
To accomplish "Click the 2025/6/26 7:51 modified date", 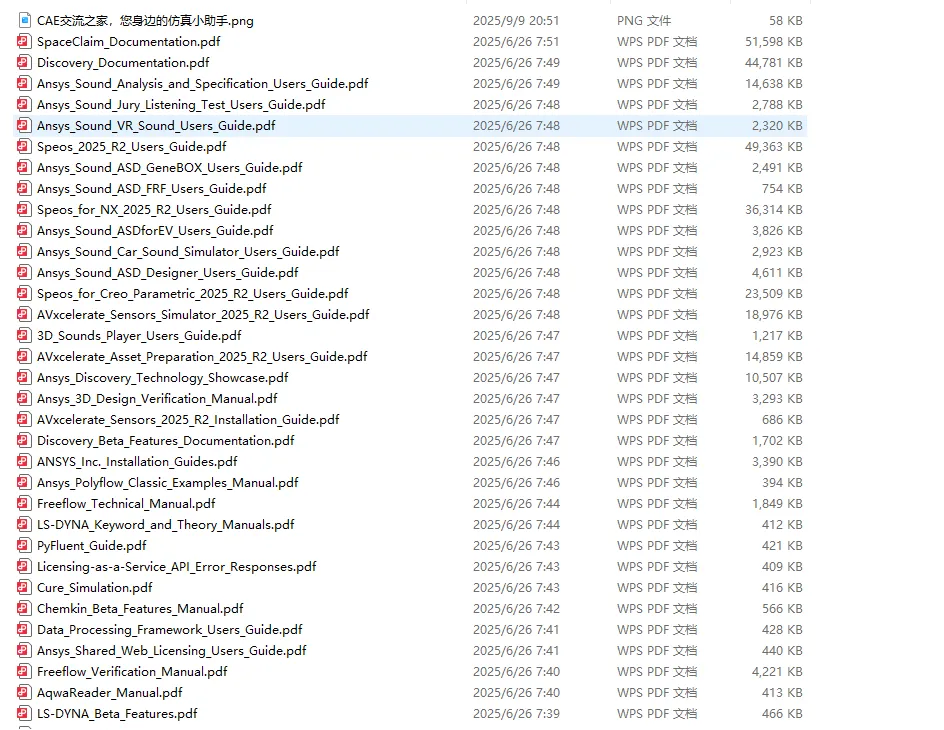I will pyautogui.click(x=516, y=42).
